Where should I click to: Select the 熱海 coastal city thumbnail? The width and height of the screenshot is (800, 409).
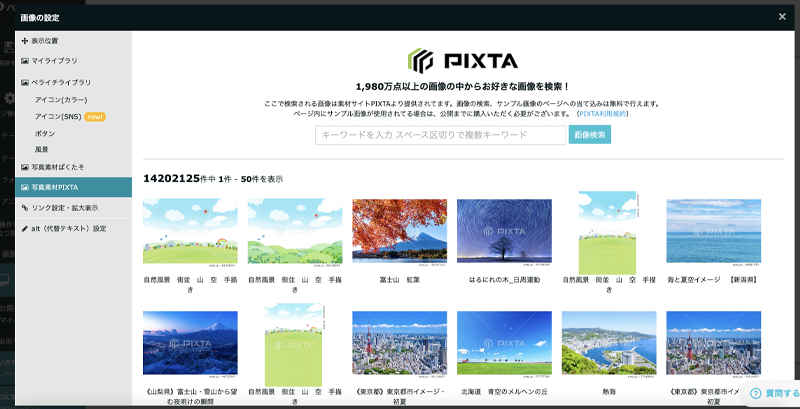pyautogui.click(x=608, y=343)
